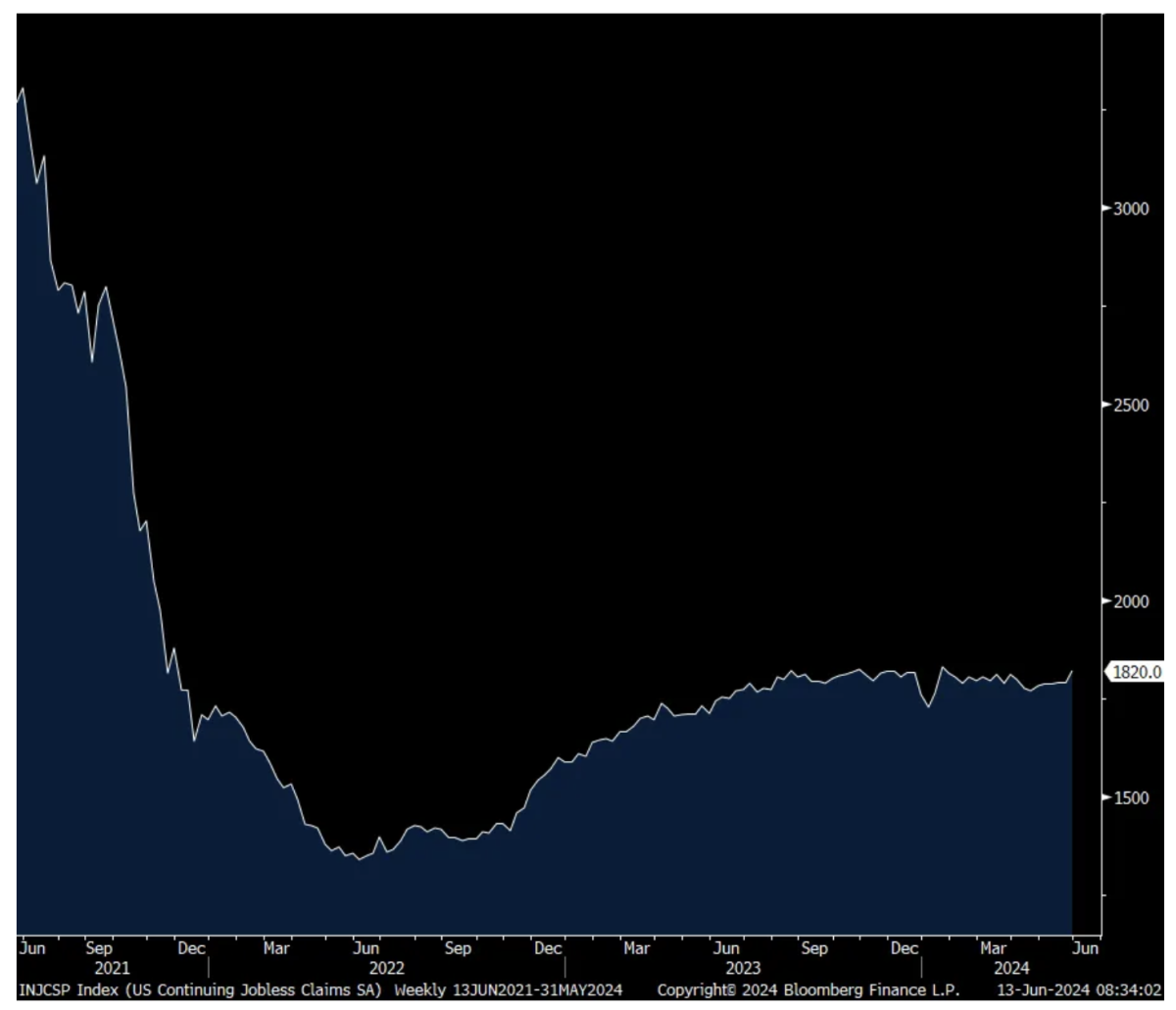
Task: Click the 13-Jun-2024 08:34:02 timestamp
Action: pyautogui.click(x=1079, y=990)
